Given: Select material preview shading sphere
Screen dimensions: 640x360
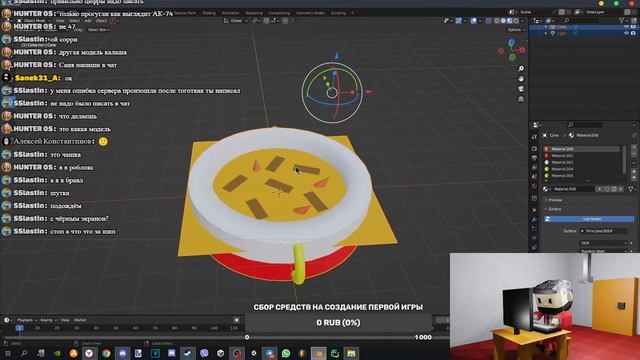Looking at the screenshot, I should [510, 20].
